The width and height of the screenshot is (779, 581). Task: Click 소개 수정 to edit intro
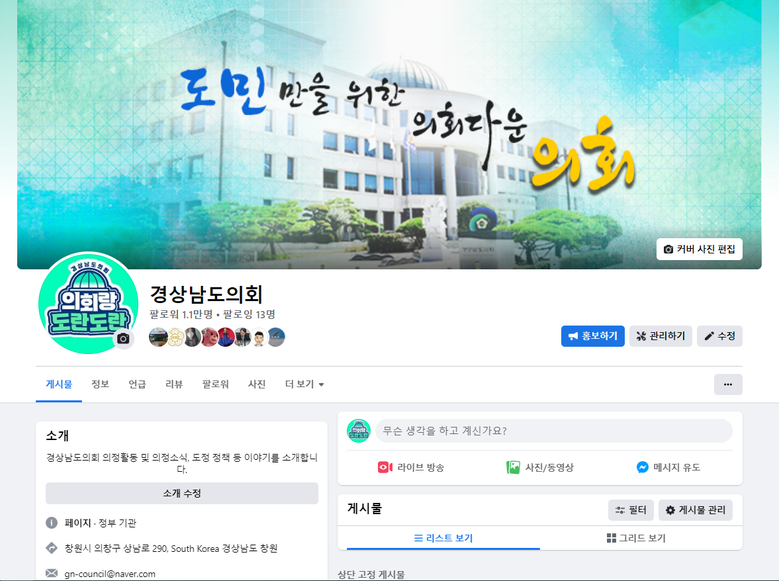pyautogui.click(x=182, y=493)
